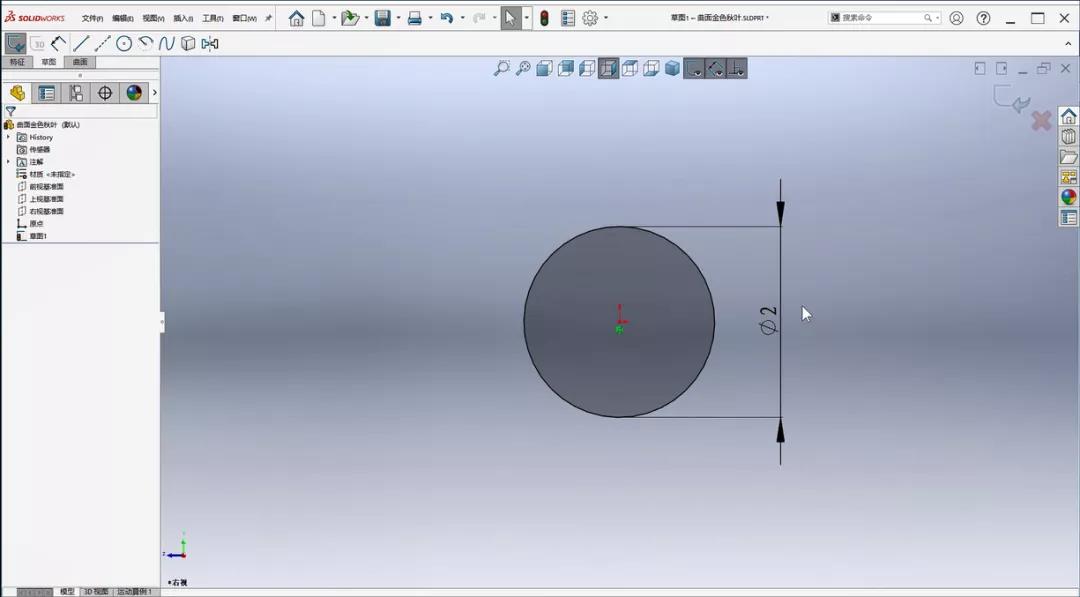Expand the 注解 annotations folder
Image resolution: width=1080 pixels, height=597 pixels.
pyautogui.click(x=8, y=162)
